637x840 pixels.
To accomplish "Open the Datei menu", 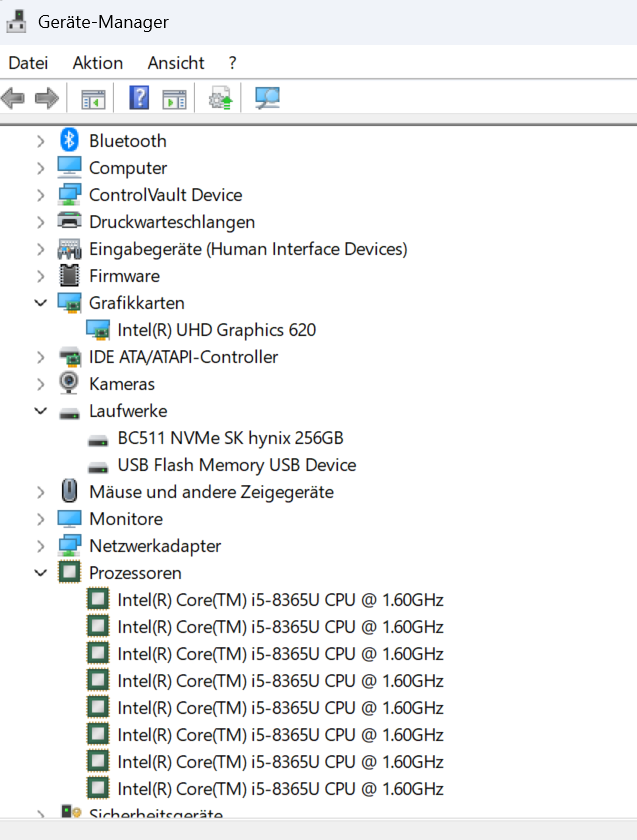I will pos(28,63).
